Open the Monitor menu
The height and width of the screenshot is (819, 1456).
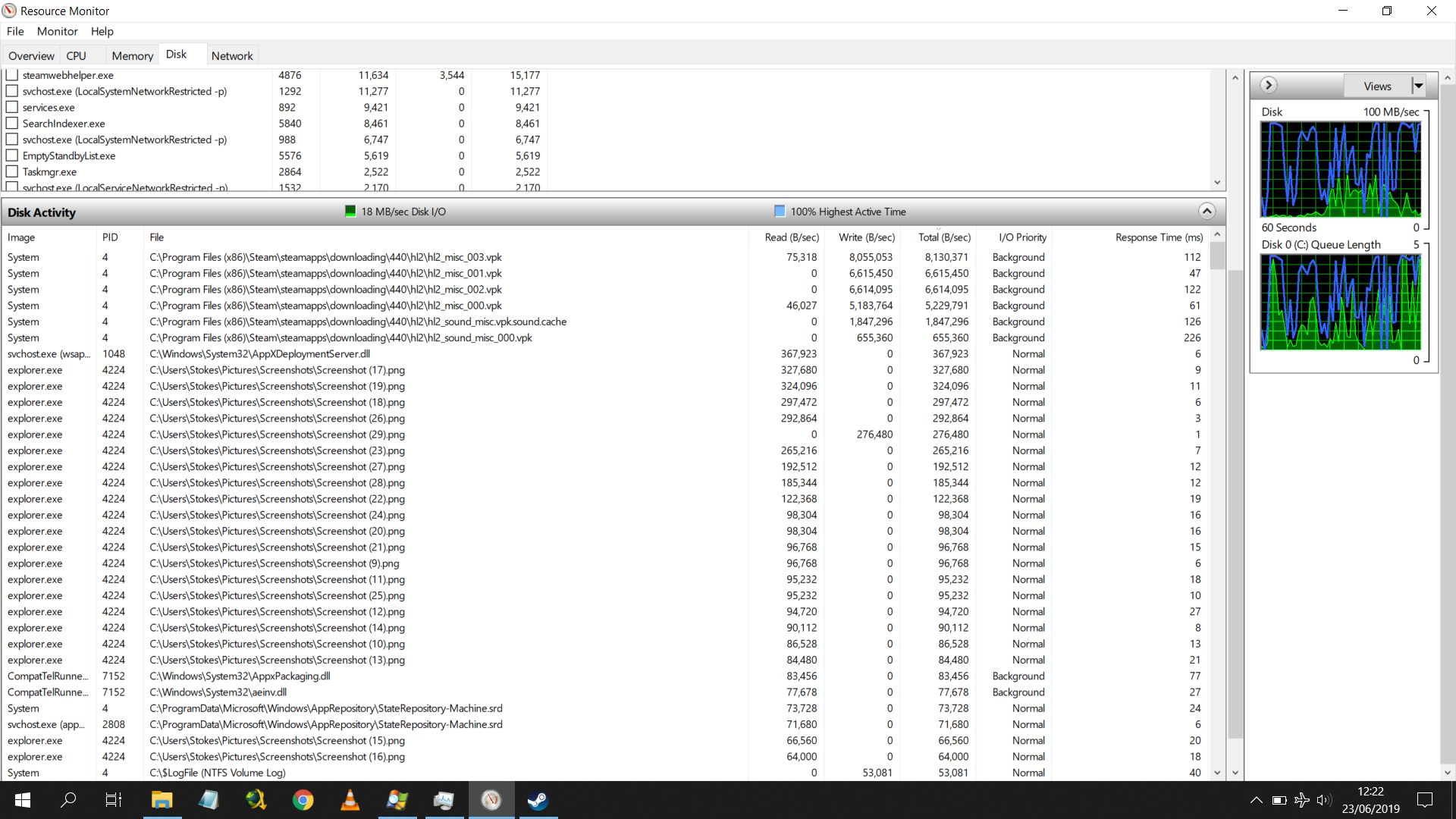(x=58, y=31)
